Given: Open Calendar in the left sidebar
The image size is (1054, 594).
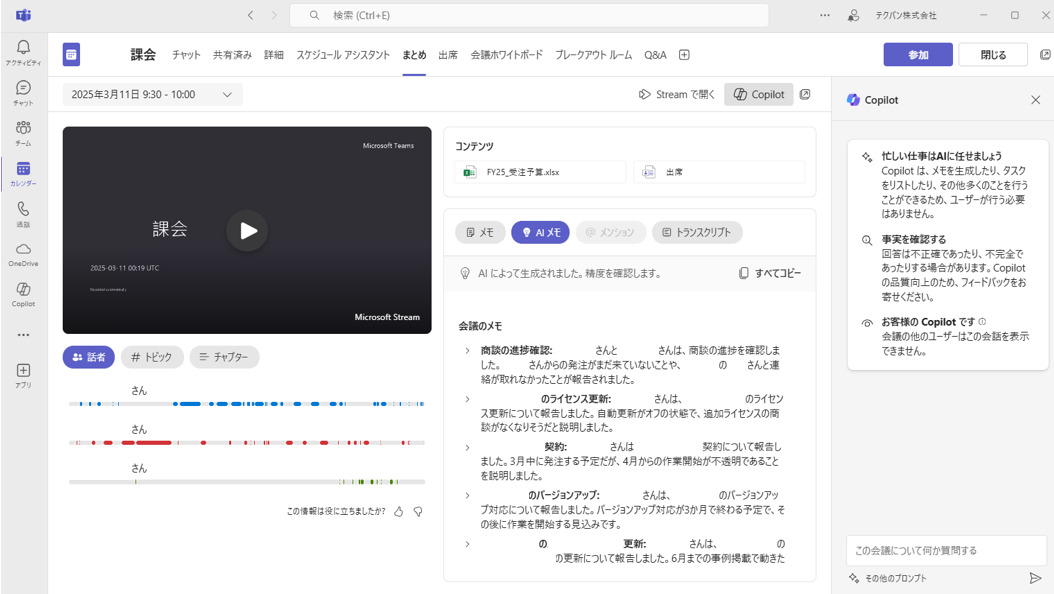Looking at the screenshot, I should tap(24, 173).
